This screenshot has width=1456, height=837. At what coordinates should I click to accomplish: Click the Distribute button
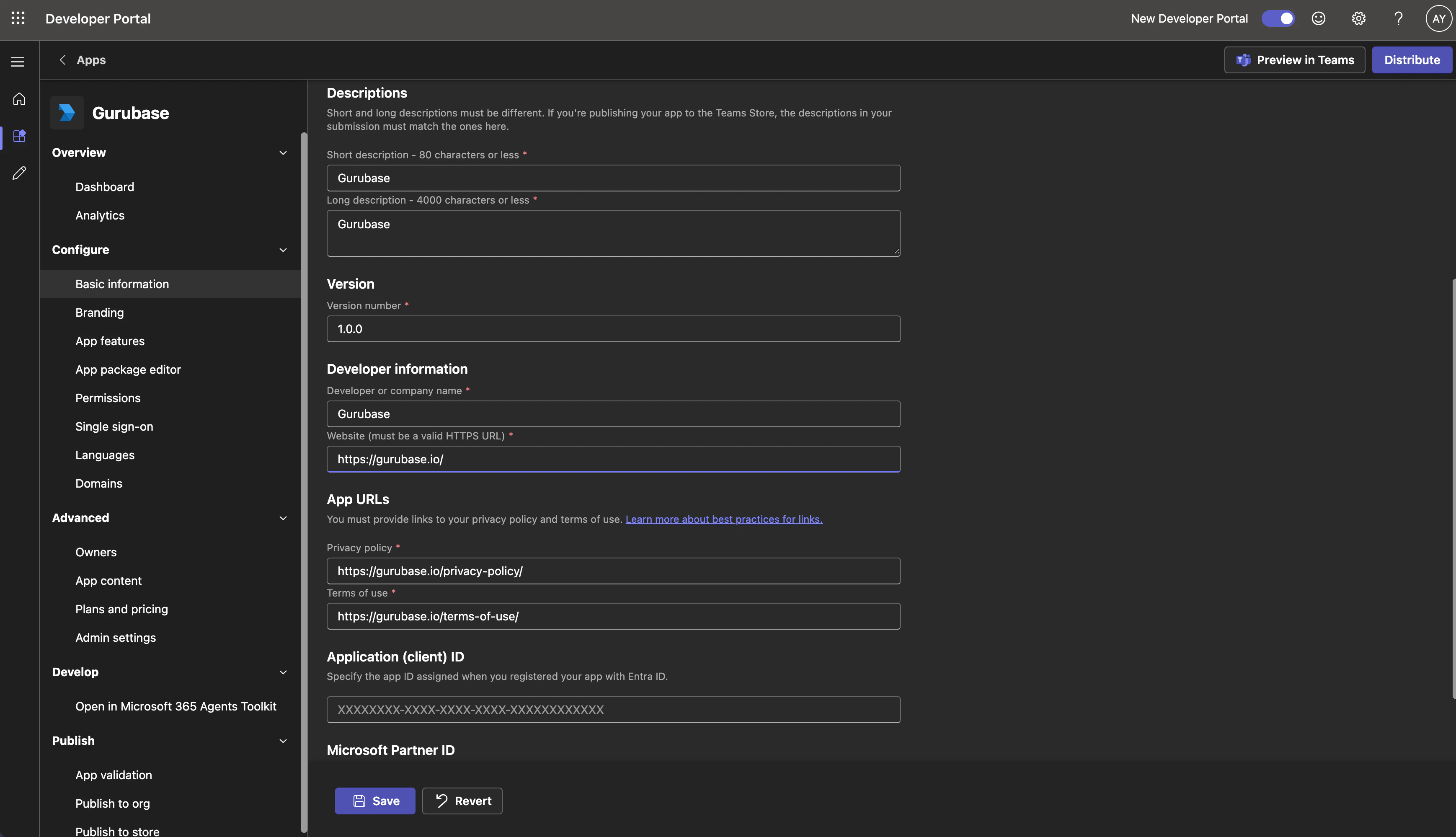(x=1412, y=60)
